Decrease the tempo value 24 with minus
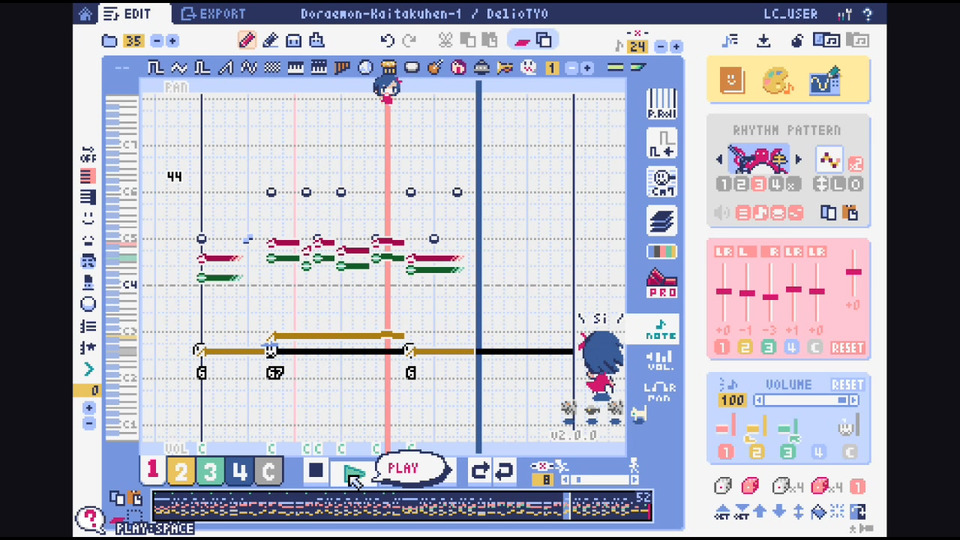The height and width of the screenshot is (540, 960). 661,47
